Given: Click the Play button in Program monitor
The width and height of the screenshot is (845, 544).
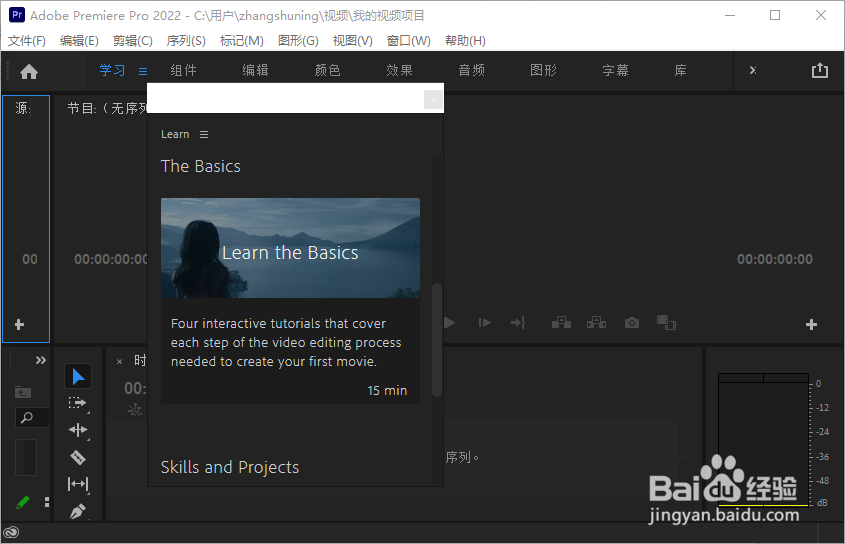Looking at the screenshot, I should click(x=449, y=323).
